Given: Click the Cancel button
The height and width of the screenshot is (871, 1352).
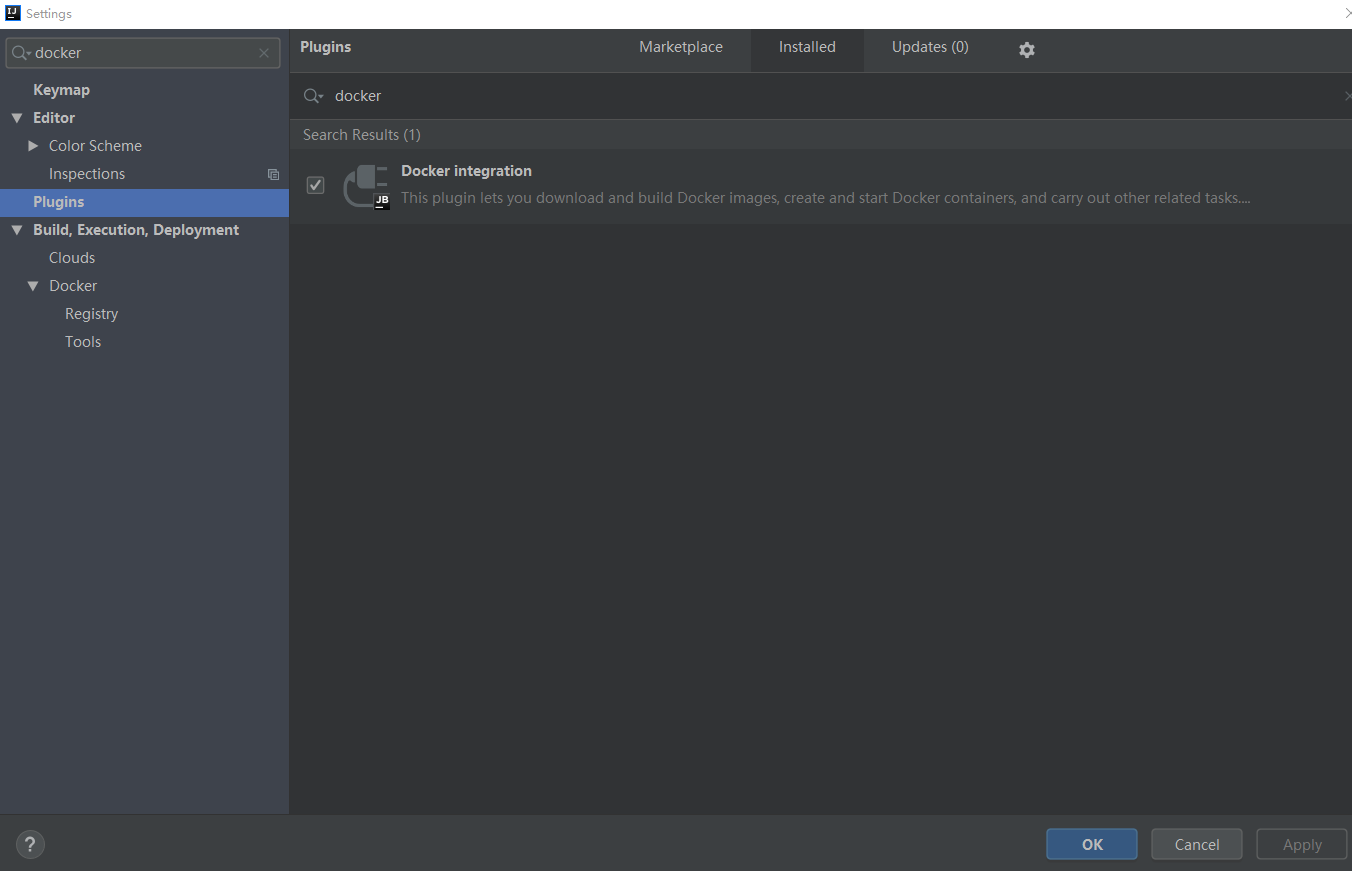Looking at the screenshot, I should [x=1197, y=844].
